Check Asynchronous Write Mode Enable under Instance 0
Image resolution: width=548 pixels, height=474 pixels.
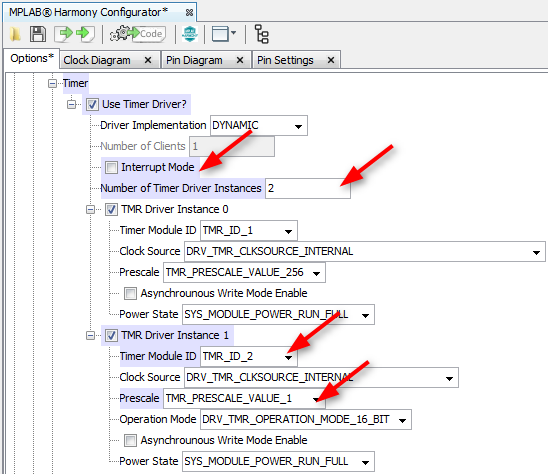130,293
